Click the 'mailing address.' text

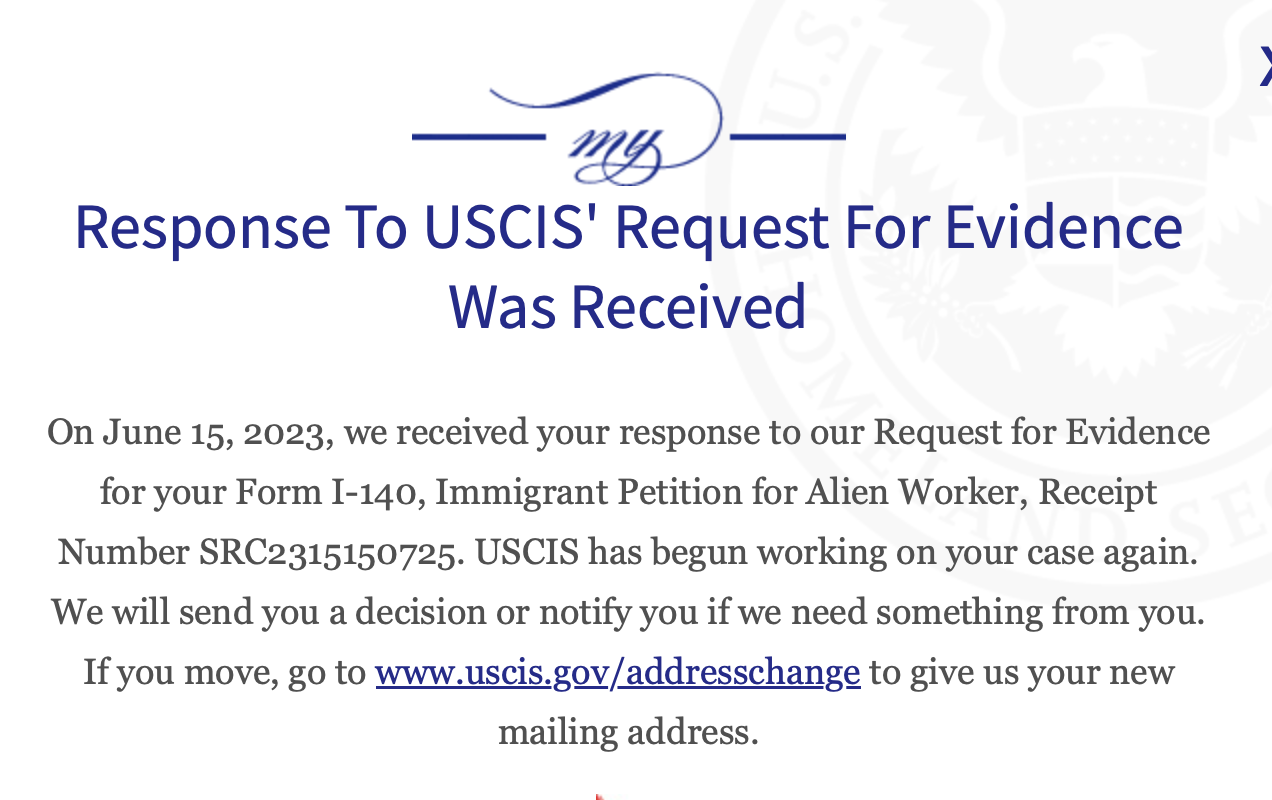click(628, 732)
